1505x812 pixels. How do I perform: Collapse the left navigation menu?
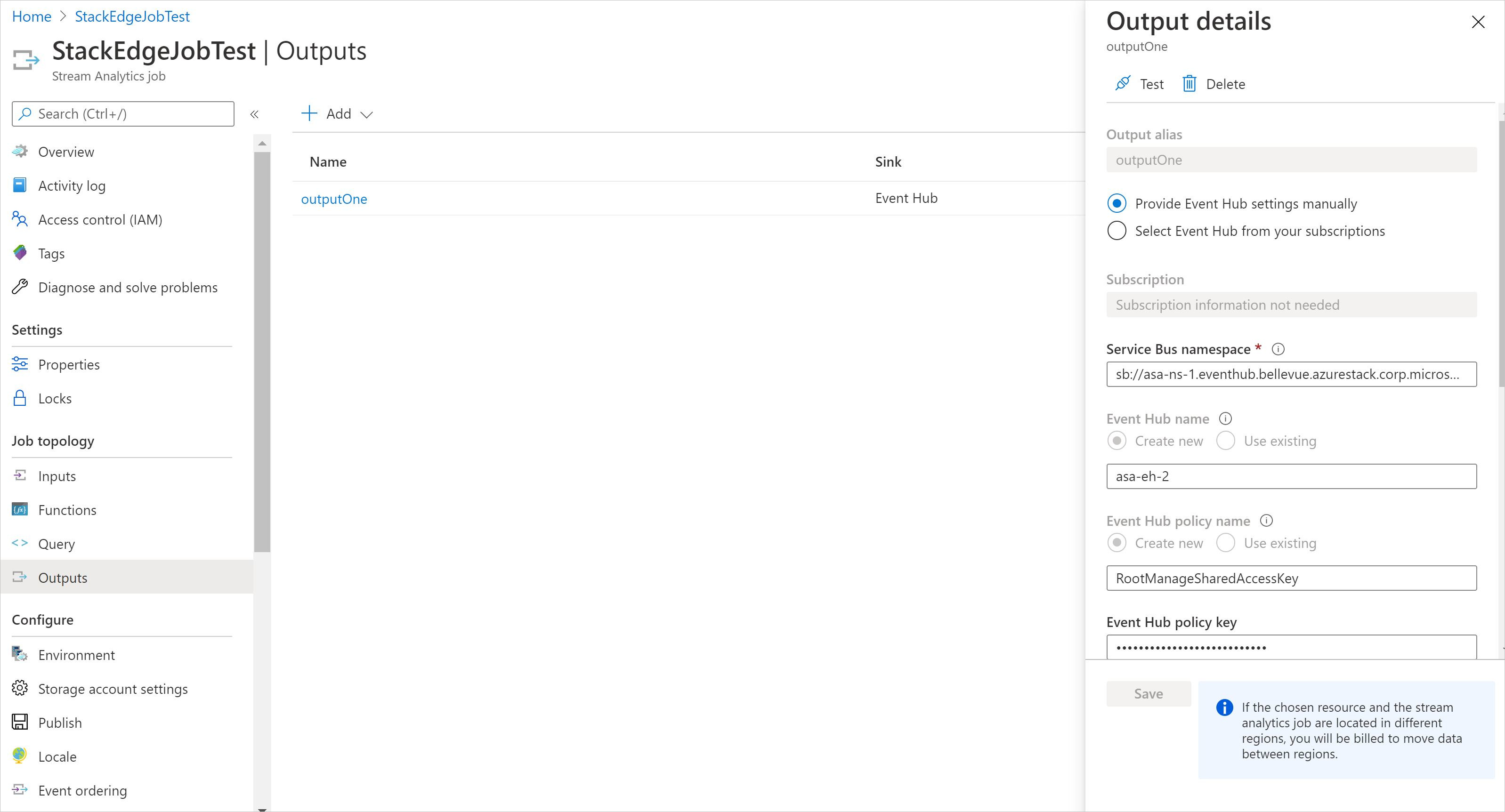pyautogui.click(x=254, y=114)
